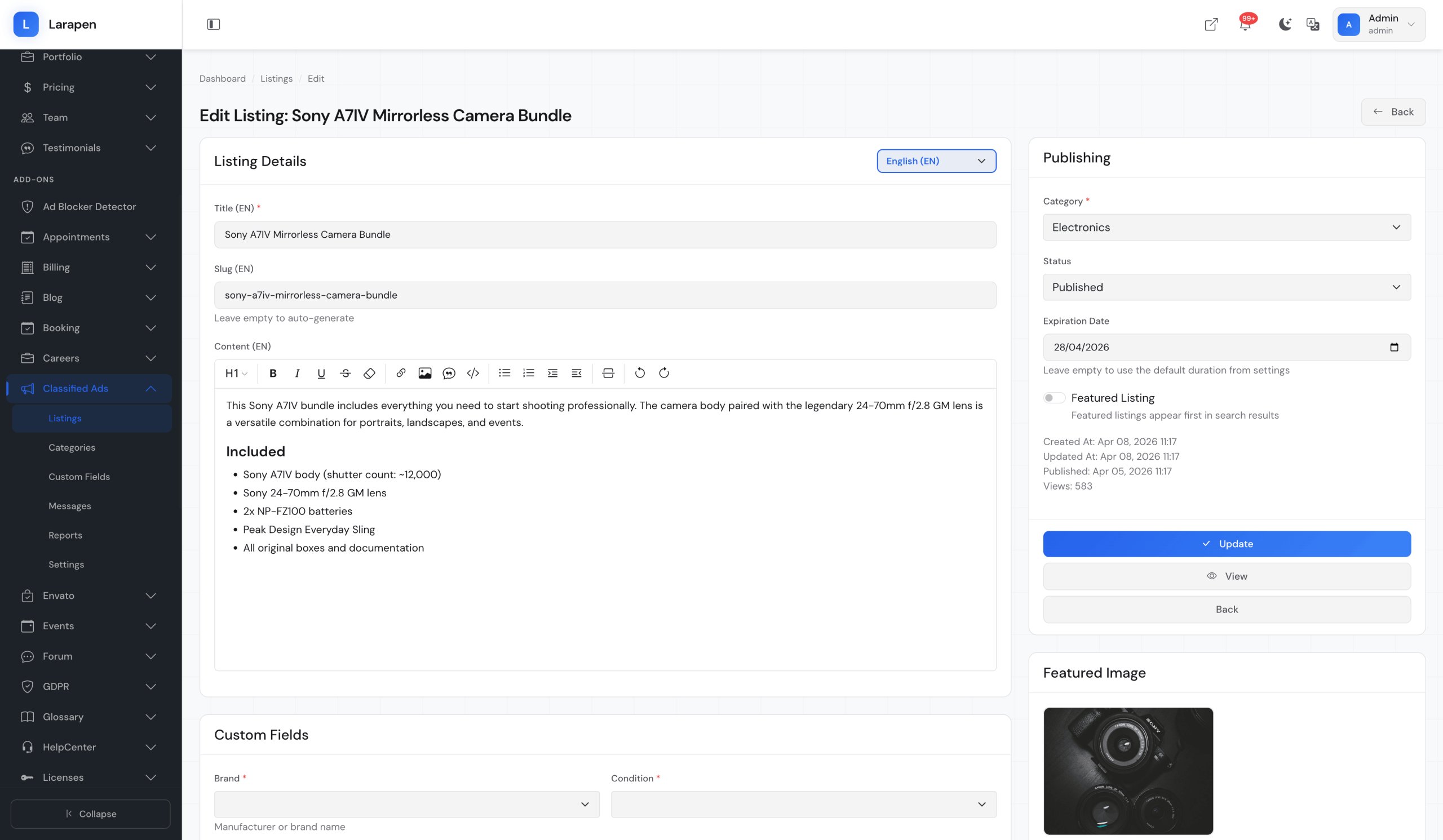Screen dimensions: 1443x840
Task: Click the blue Update button
Action: [1227, 544]
